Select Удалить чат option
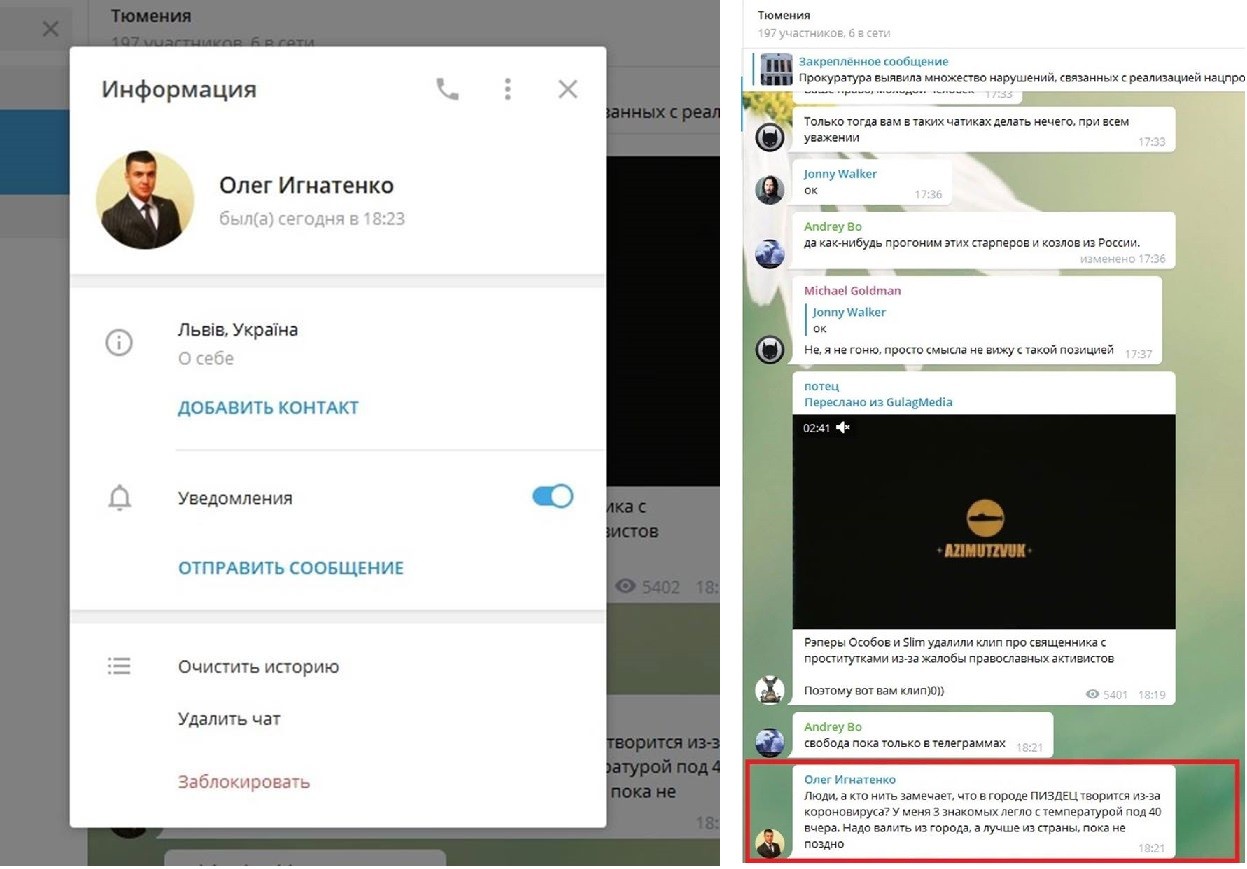1247x869 pixels. pos(229,719)
